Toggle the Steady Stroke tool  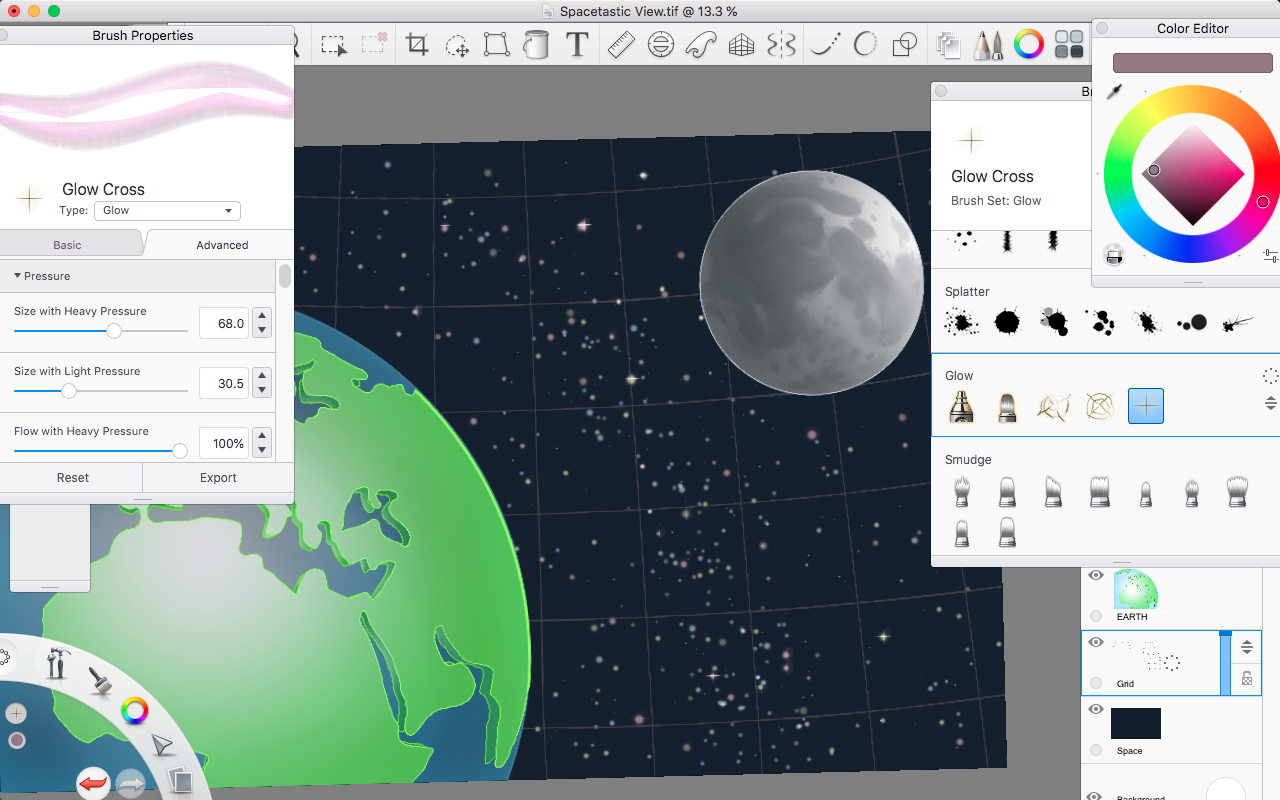825,45
